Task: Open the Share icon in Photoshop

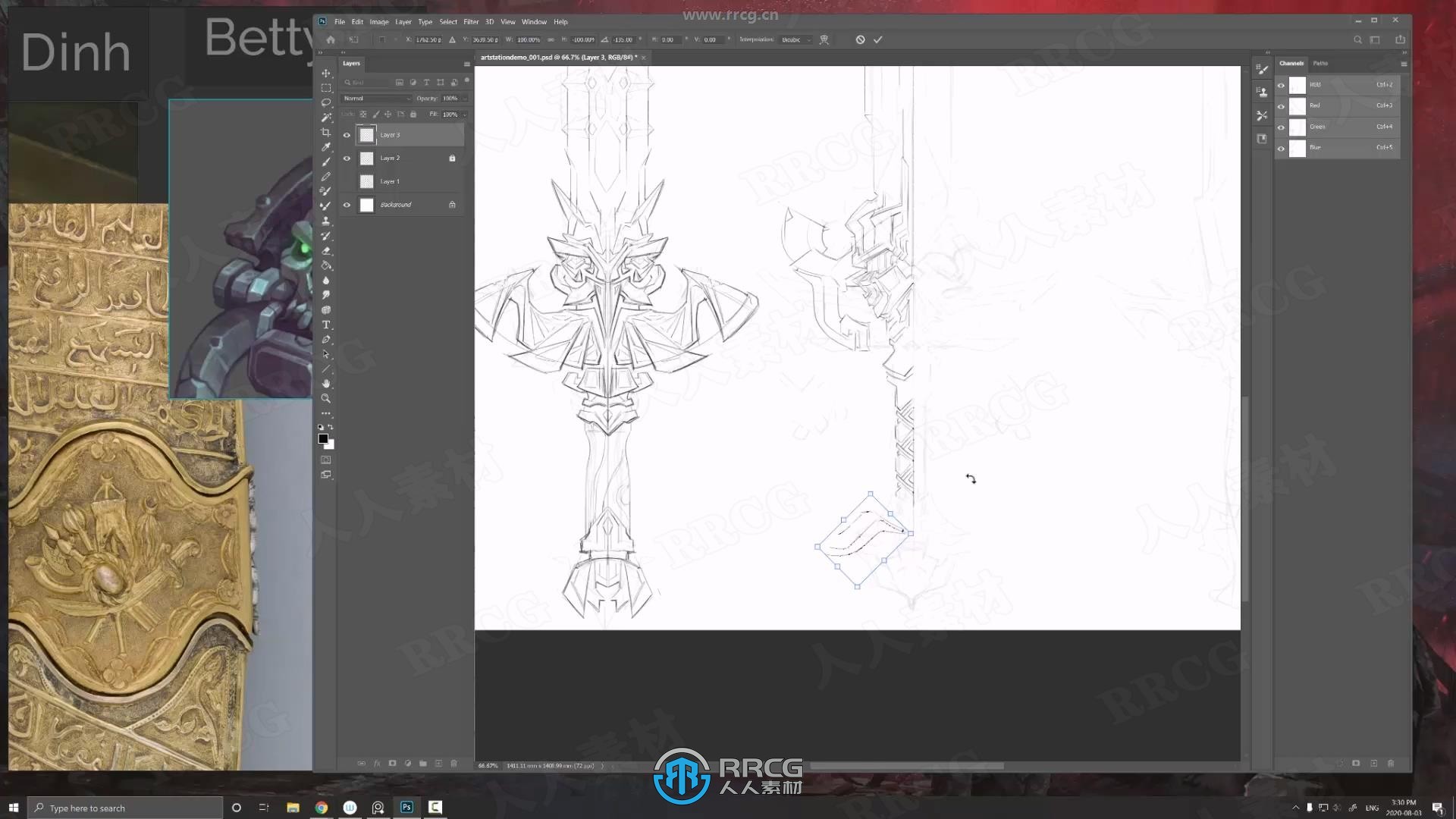Action: [x=1400, y=39]
